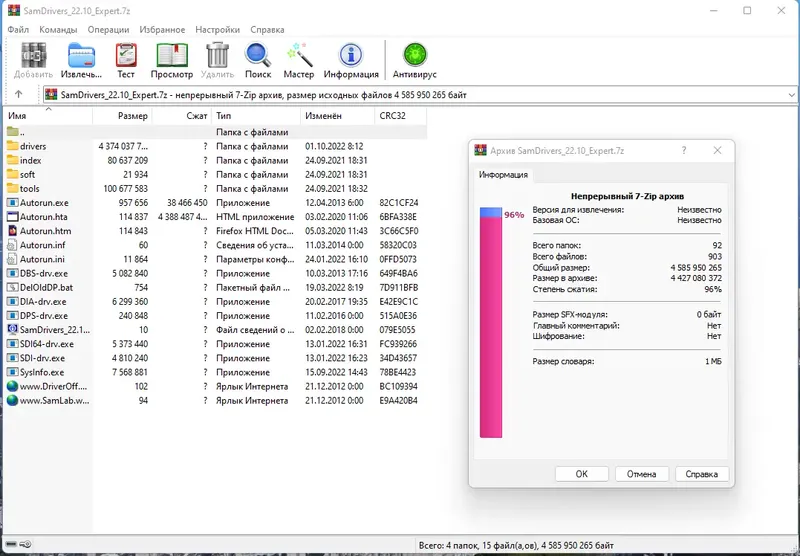Click the Delete (Удалить) trash icon
800x556 pixels.
click(x=217, y=55)
